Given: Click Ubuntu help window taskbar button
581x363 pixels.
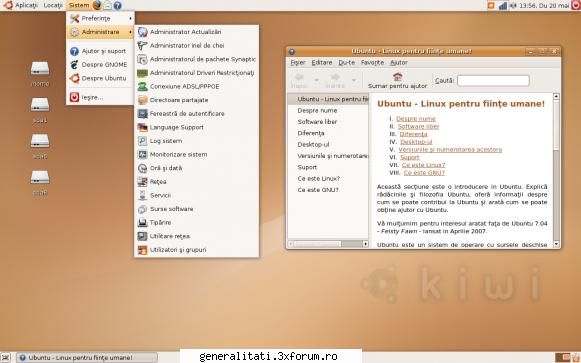Looking at the screenshot, I should coord(87,357).
